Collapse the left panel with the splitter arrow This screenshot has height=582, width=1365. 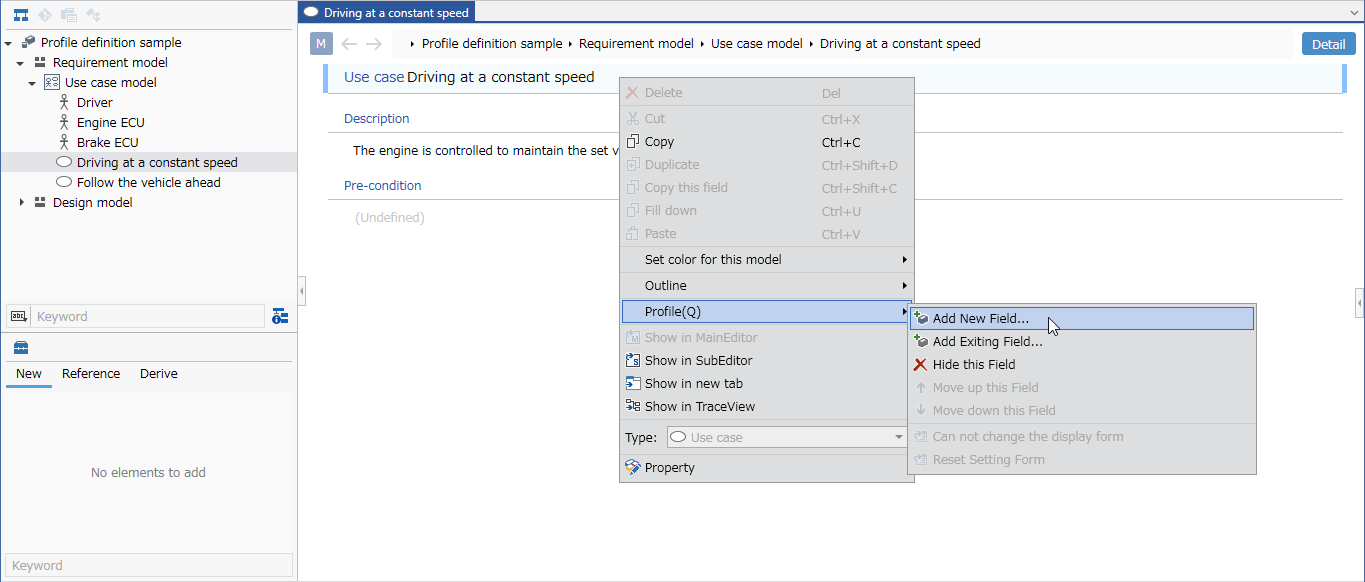302,291
